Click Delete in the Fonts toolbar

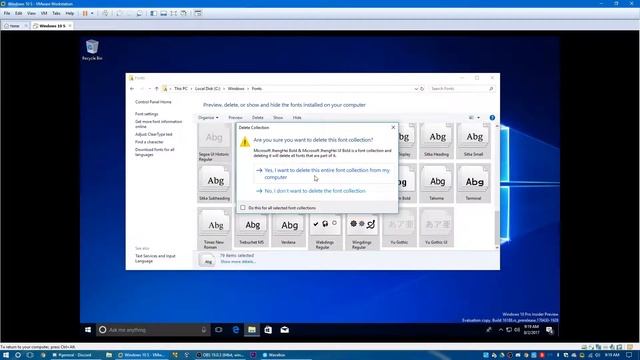coord(258,118)
